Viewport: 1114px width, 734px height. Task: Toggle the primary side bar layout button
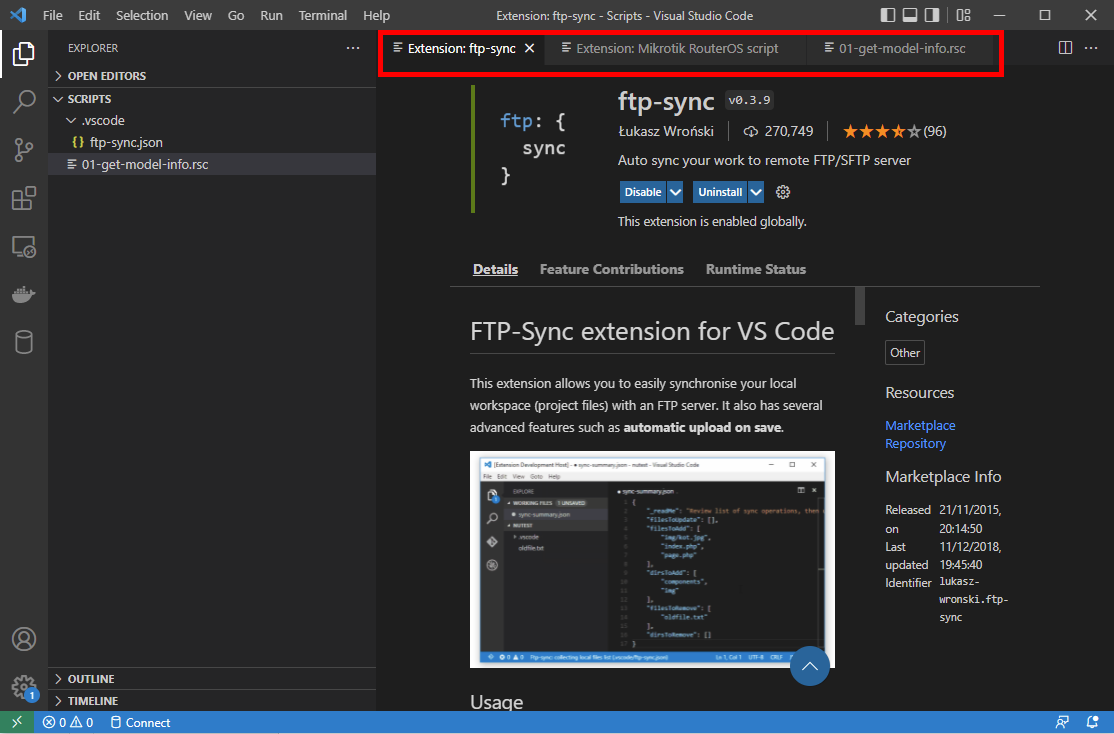point(888,15)
